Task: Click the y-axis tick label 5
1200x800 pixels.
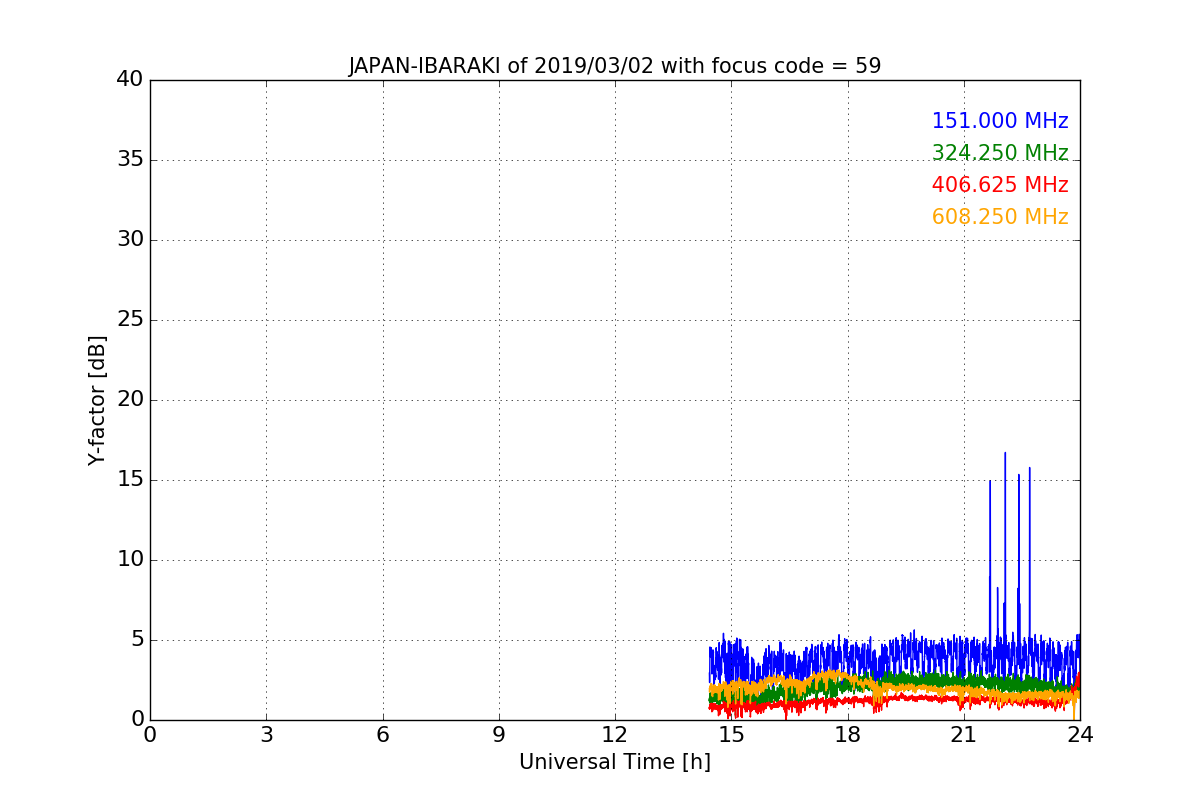Action: [x=136, y=640]
